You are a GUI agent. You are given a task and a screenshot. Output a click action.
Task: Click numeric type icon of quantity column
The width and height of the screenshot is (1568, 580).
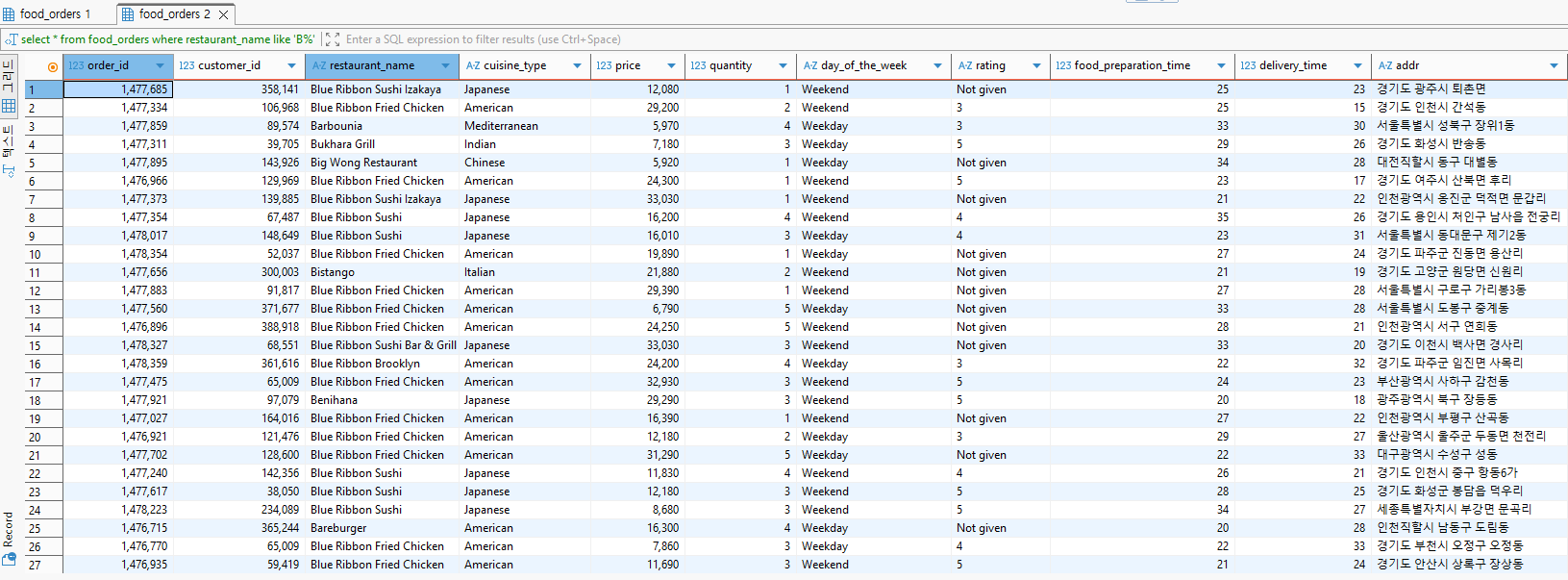coord(698,65)
